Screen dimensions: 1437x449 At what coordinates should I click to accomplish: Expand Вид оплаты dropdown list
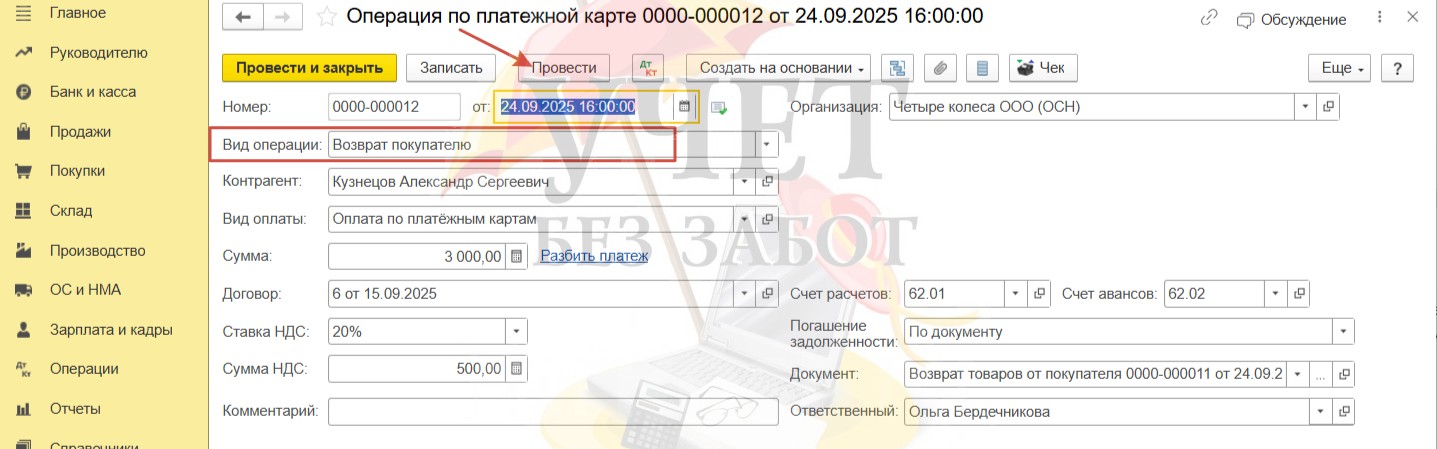[744, 219]
